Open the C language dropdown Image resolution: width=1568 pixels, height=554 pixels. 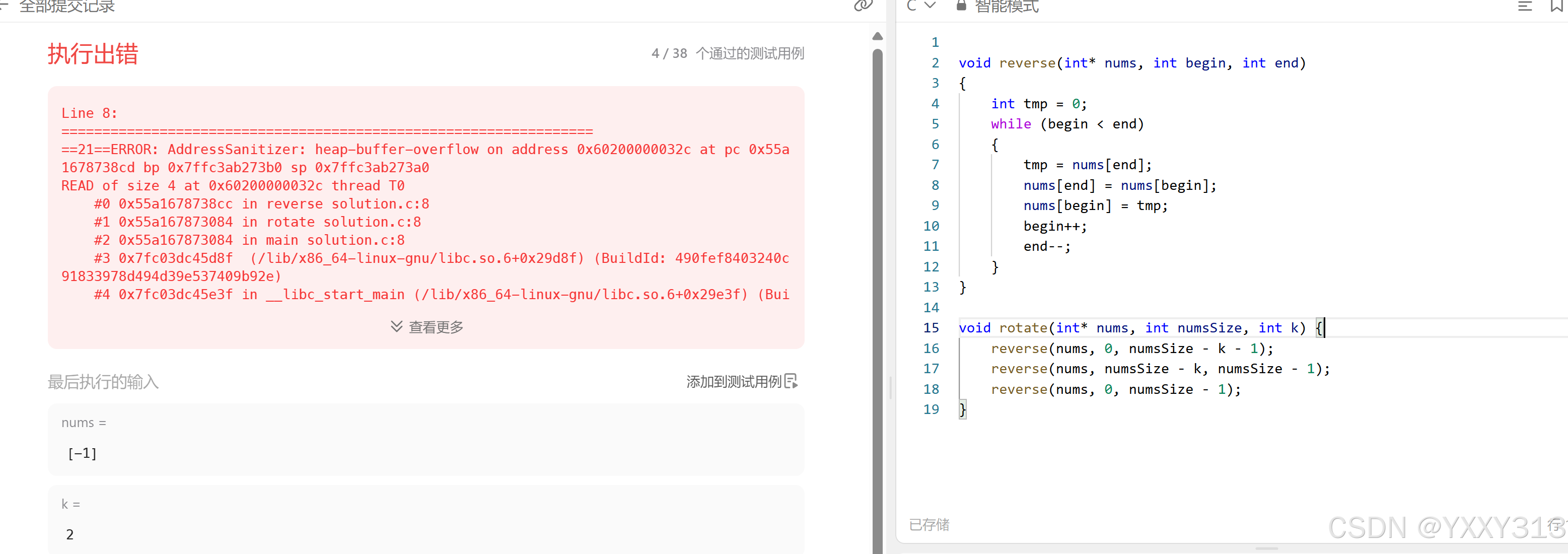920,6
